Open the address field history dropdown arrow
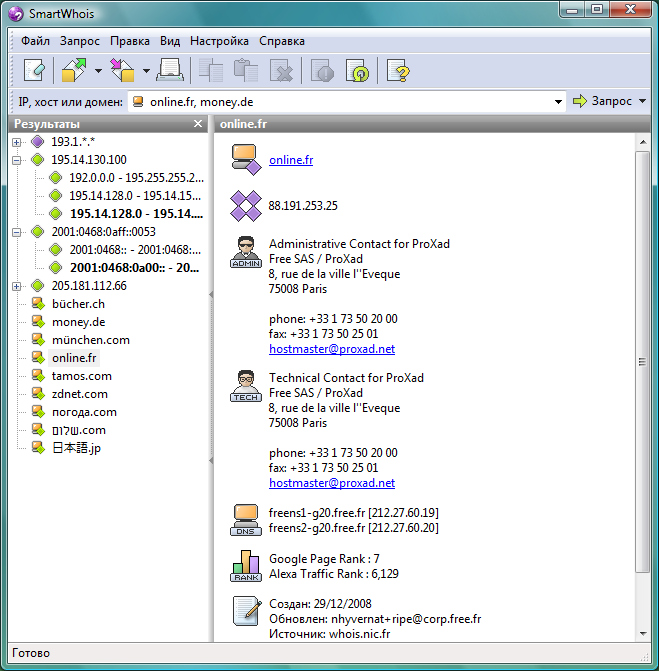Image resolution: width=659 pixels, height=671 pixels. point(558,102)
